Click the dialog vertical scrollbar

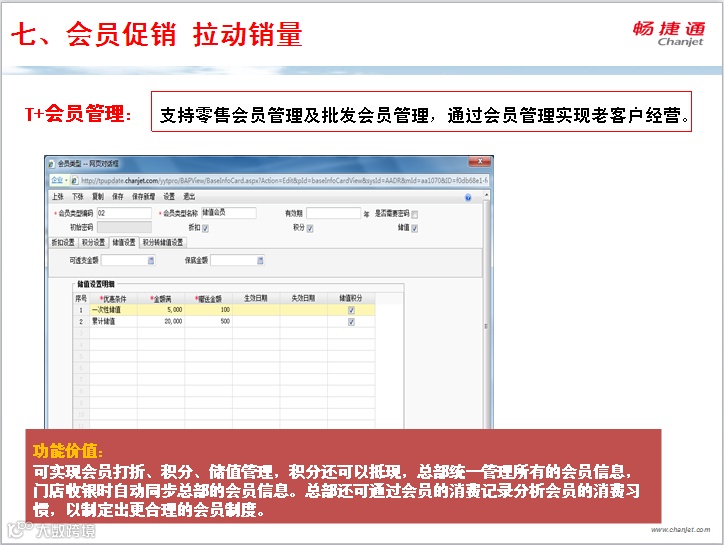pyautogui.click(x=486, y=312)
